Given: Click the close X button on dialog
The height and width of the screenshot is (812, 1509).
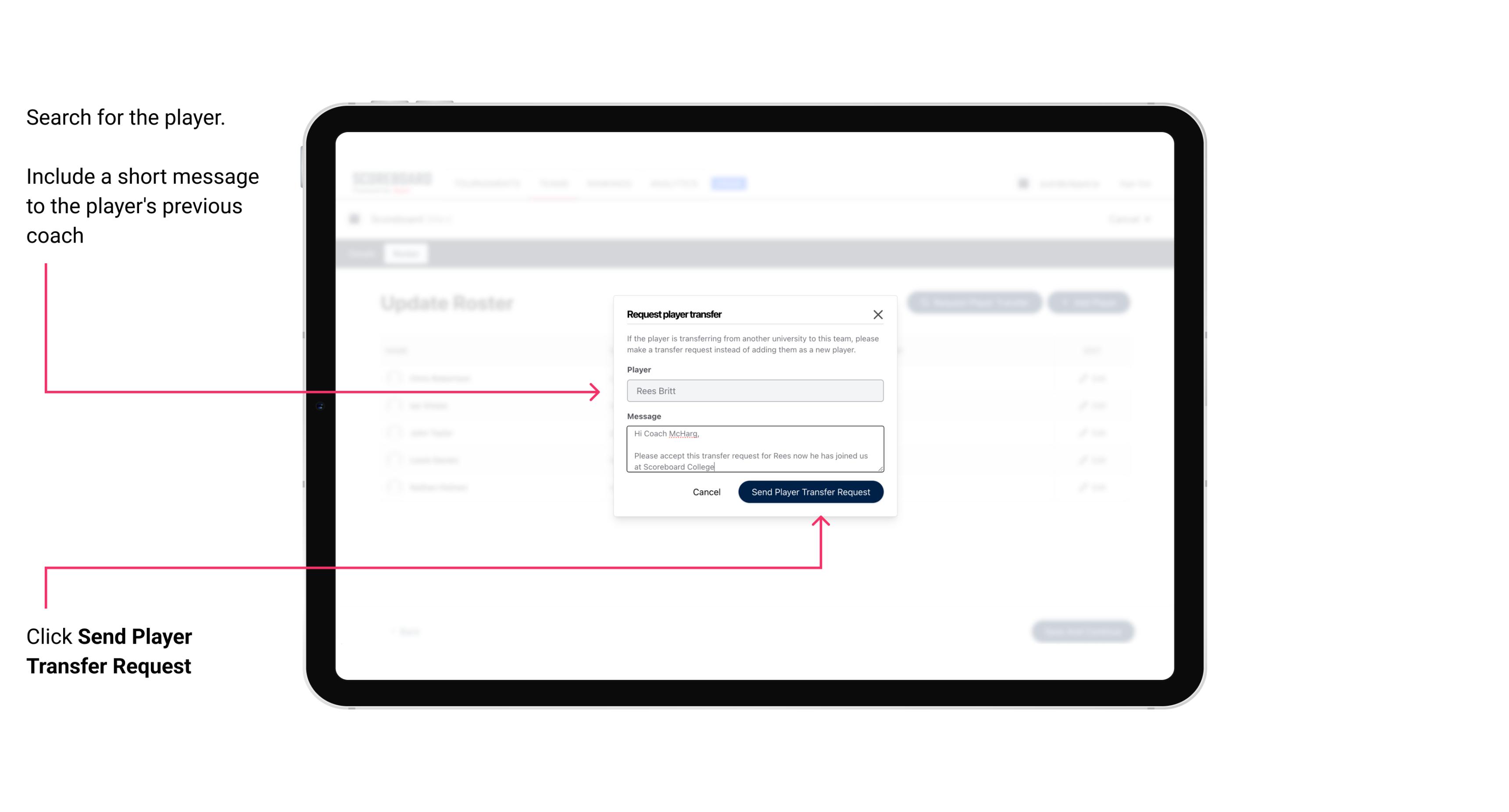Looking at the screenshot, I should [878, 314].
